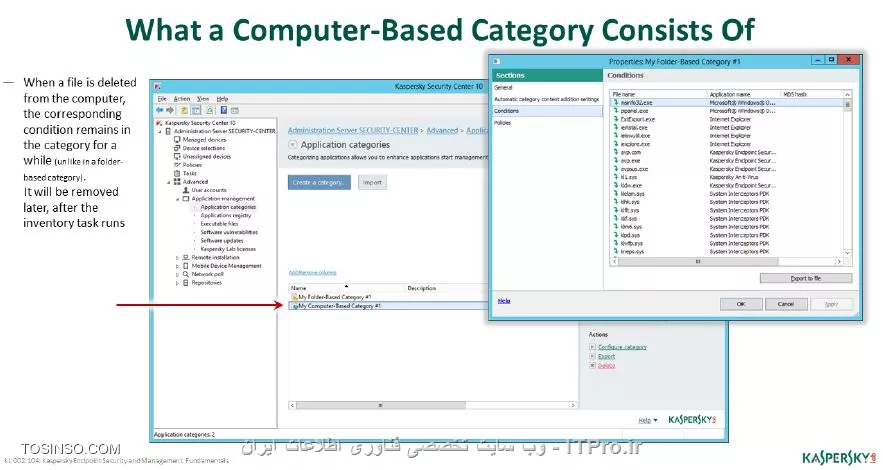Click the Administration Server icon in tree
The image size is (883, 470).
[x=168, y=131]
